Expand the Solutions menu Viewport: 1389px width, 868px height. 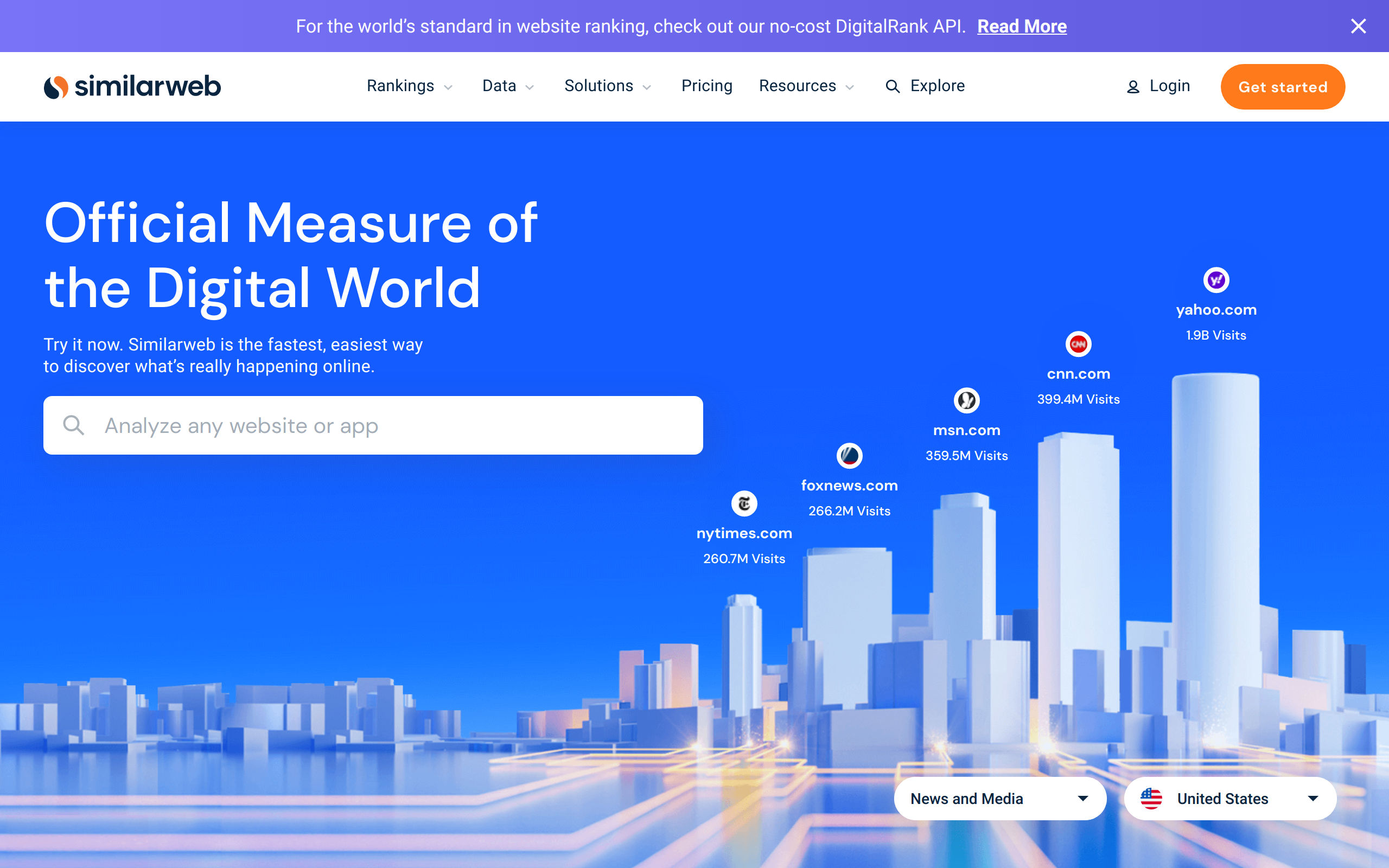click(x=607, y=86)
